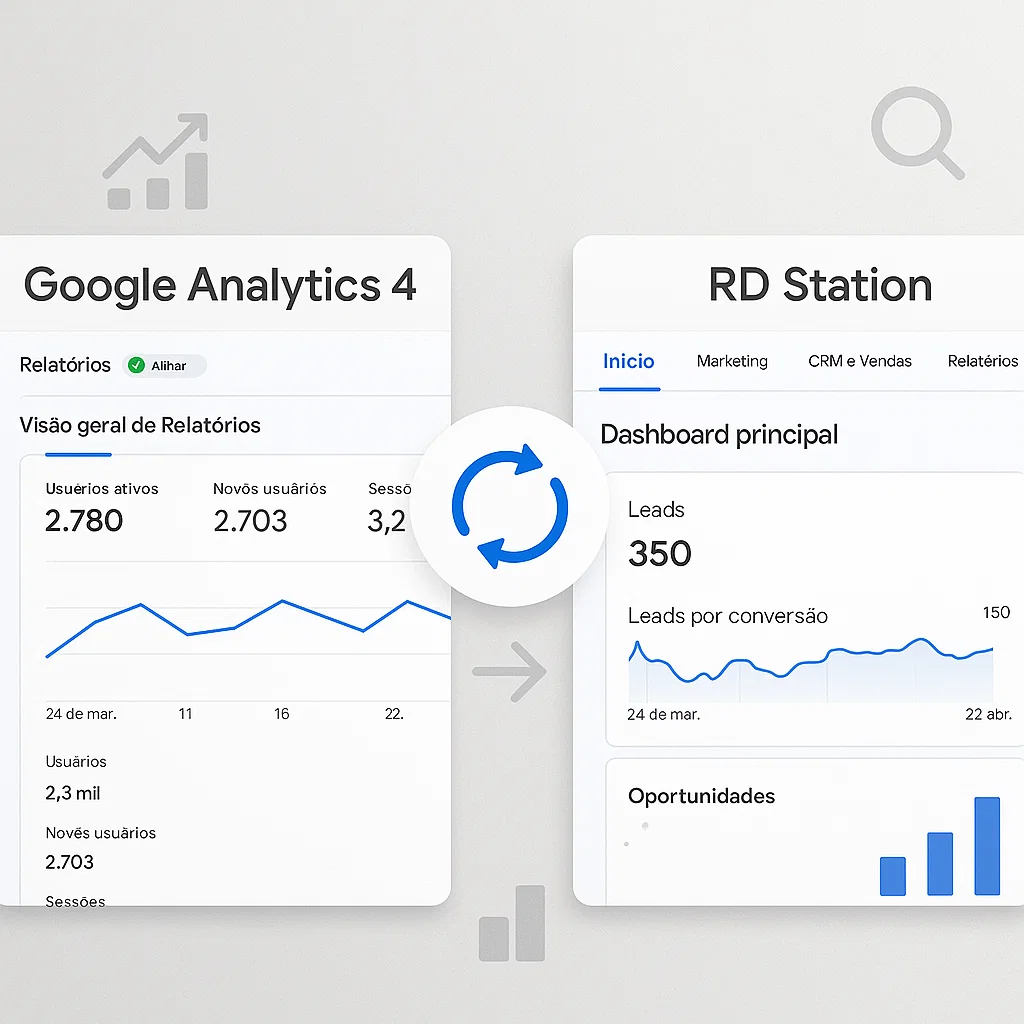Click the gray bar chart icon below the cards
Viewport: 1024px width, 1024px height.
click(x=511, y=923)
